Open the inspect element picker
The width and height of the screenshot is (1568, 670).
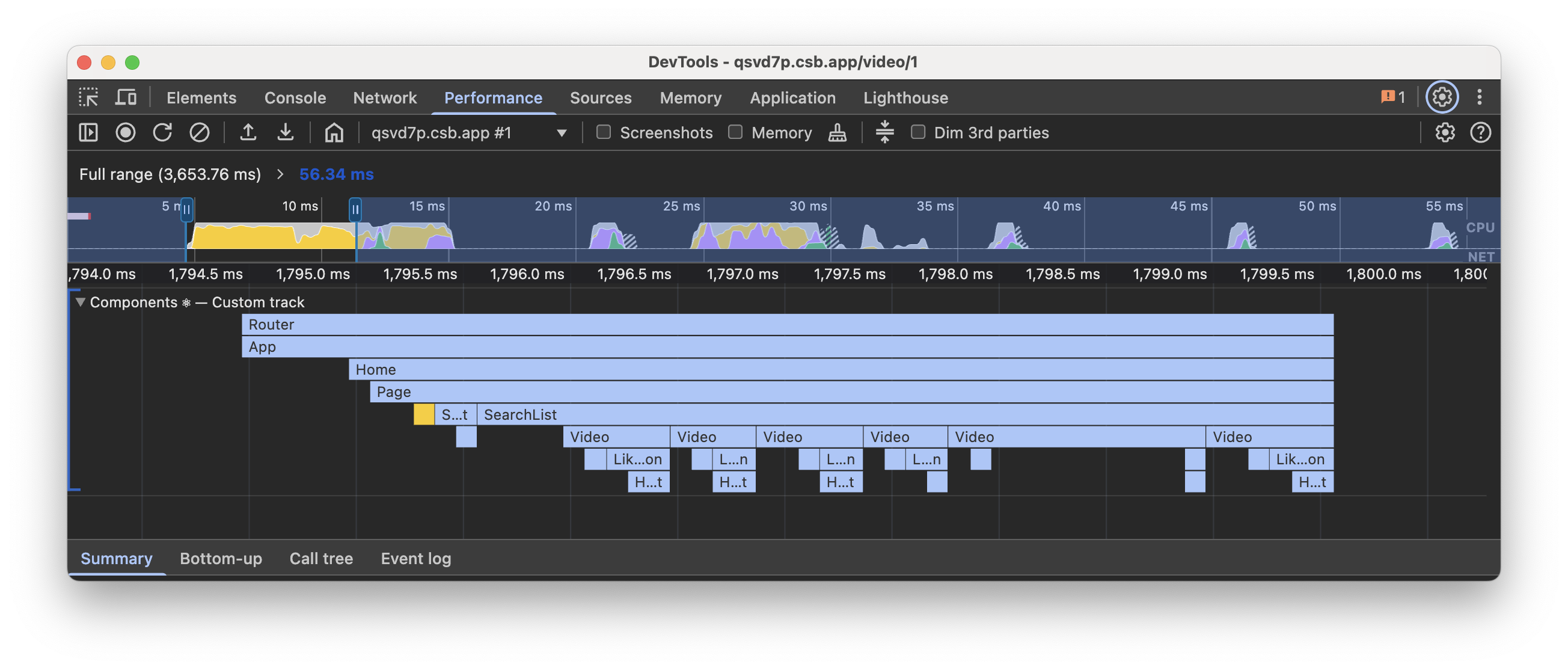point(88,97)
